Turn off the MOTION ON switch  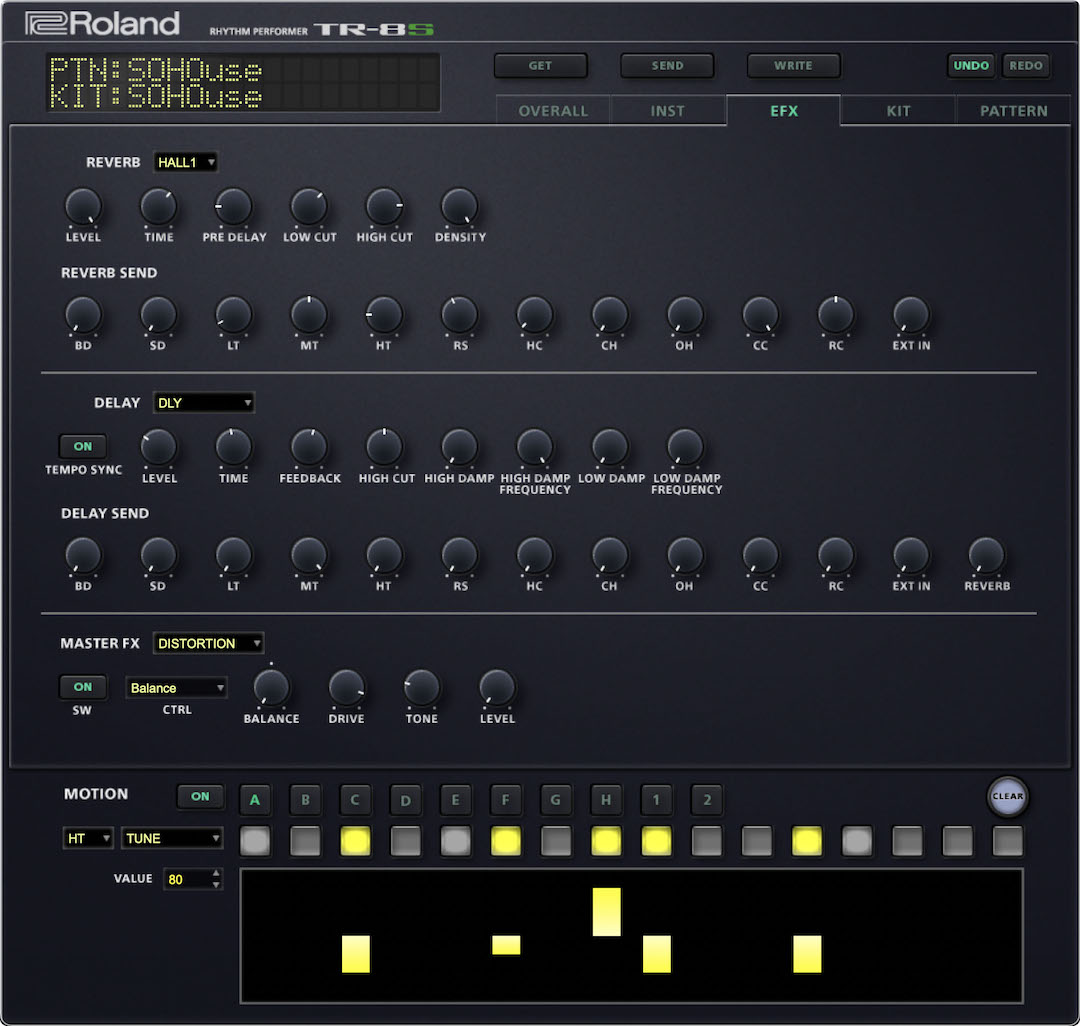tap(200, 796)
